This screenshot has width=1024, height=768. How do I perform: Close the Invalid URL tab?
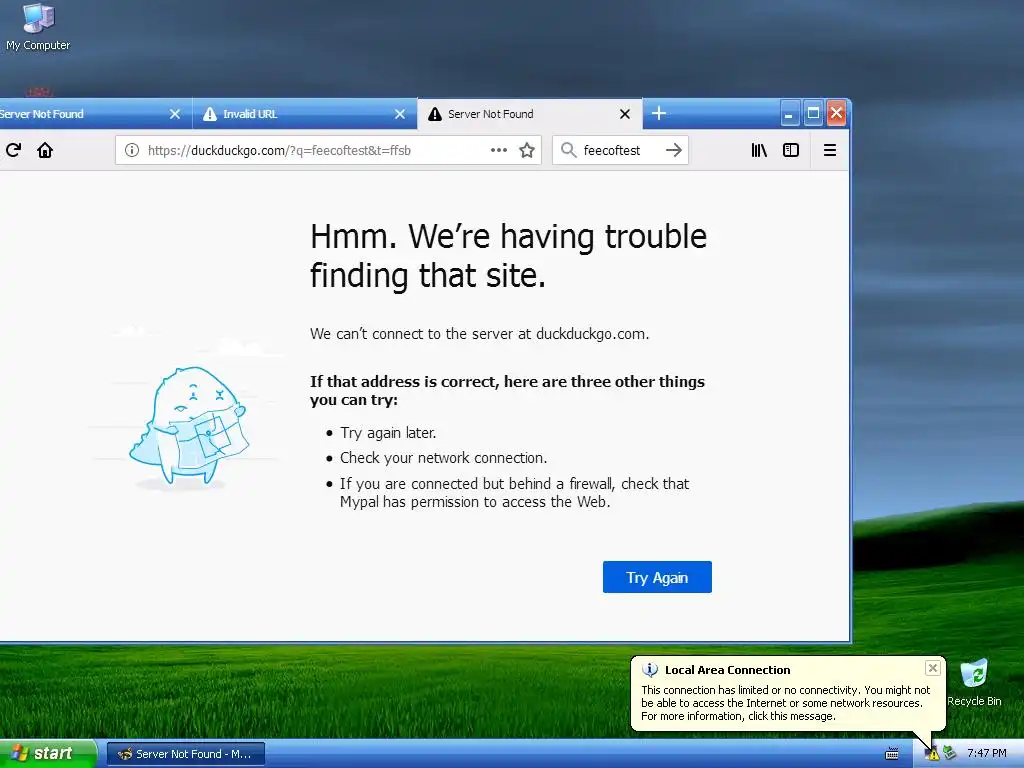[400, 114]
